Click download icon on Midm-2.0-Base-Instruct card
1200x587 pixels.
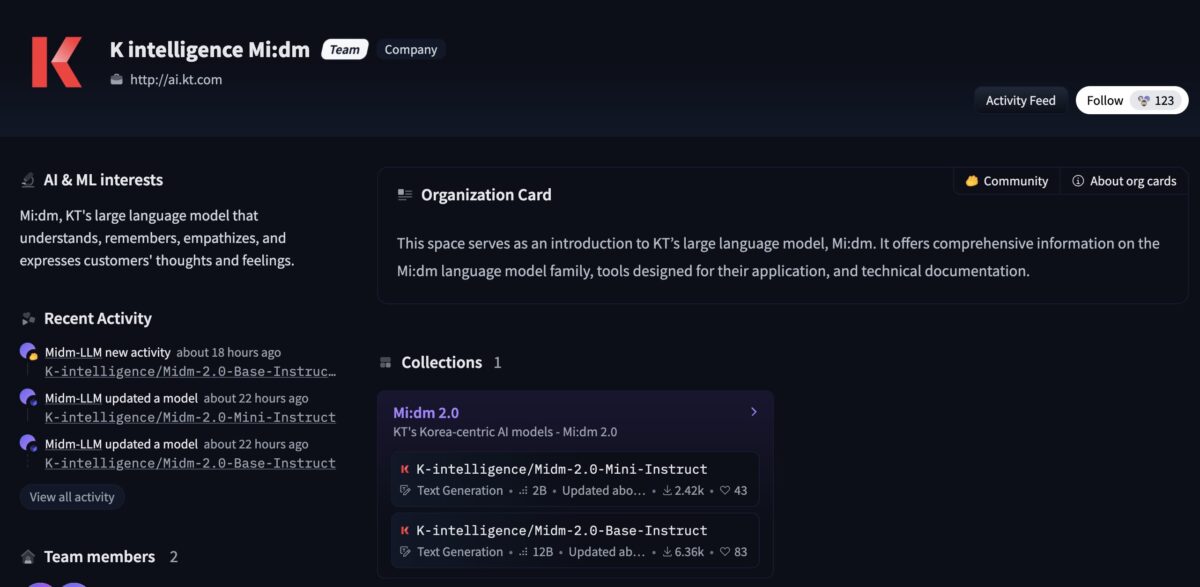667,552
